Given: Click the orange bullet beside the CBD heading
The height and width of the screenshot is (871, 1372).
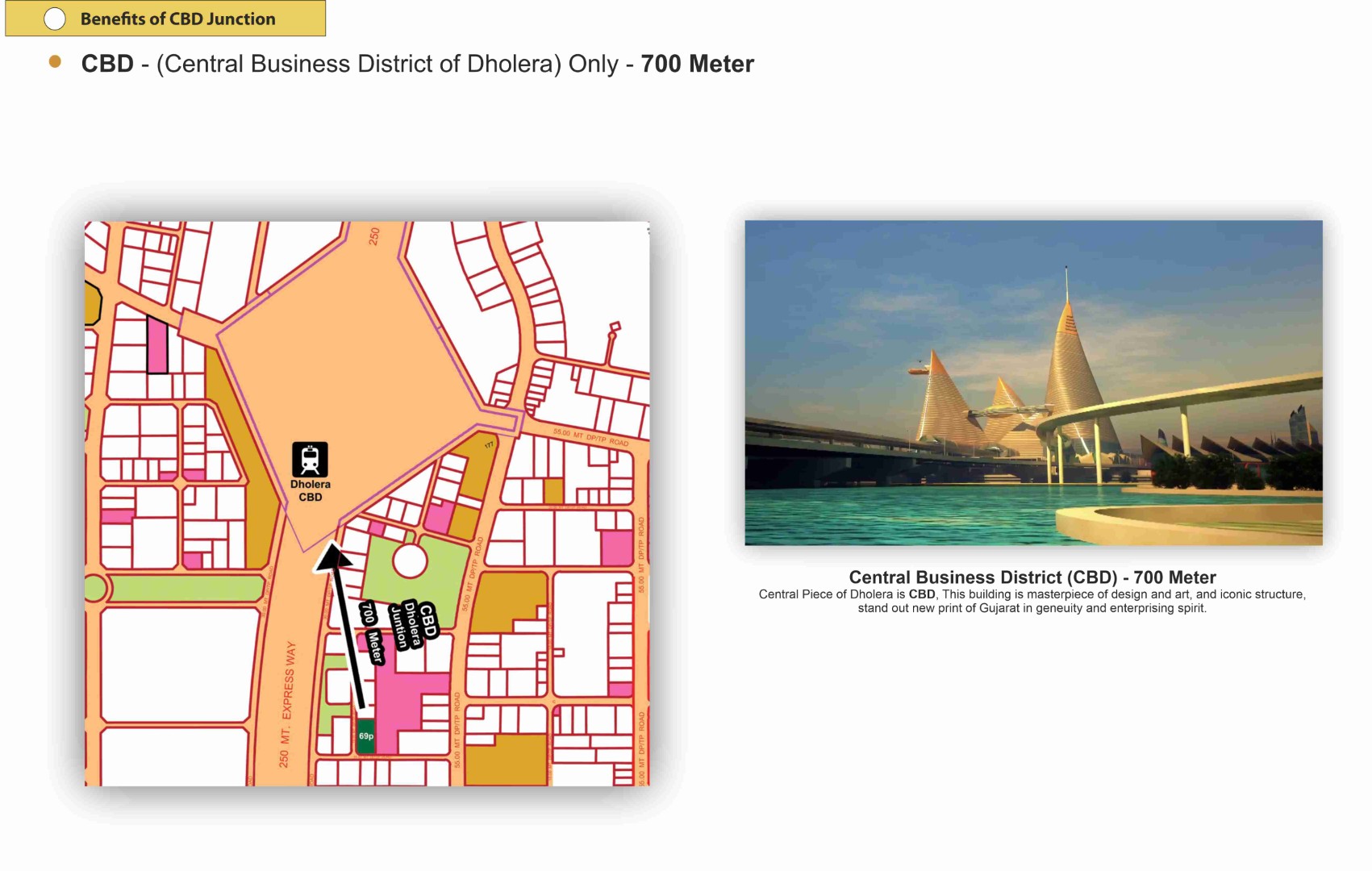Looking at the screenshot, I should pos(55,62).
